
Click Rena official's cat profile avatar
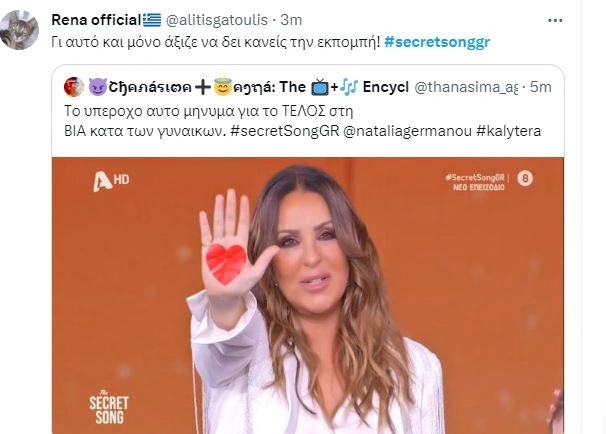pyautogui.click(x=19, y=30)
